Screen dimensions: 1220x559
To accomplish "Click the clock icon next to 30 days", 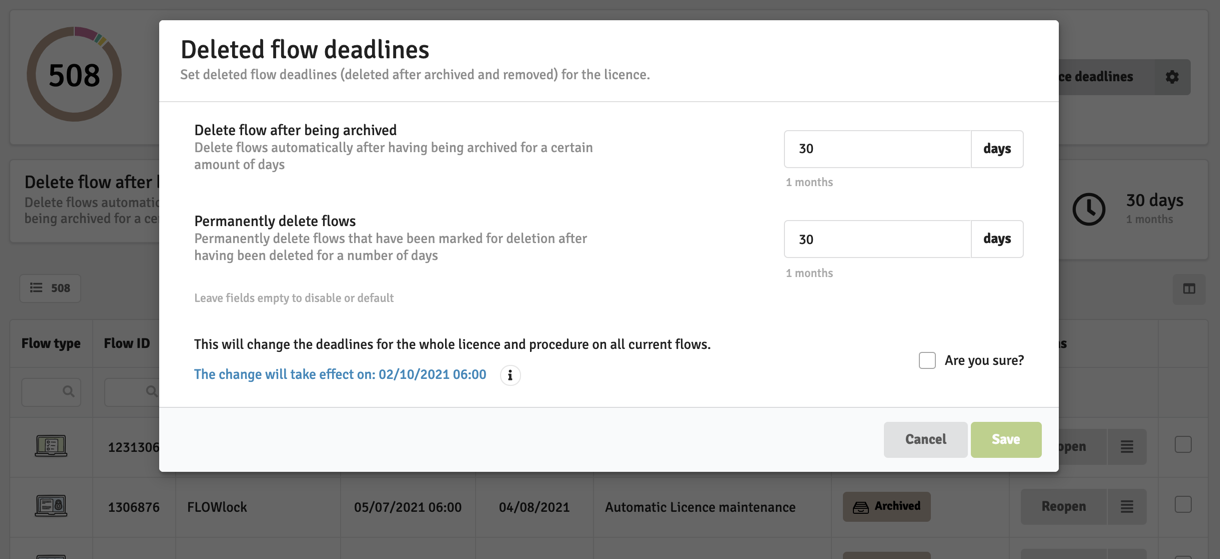I will [1089, 209].
